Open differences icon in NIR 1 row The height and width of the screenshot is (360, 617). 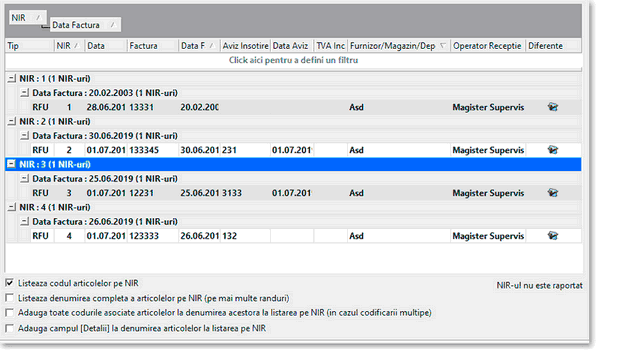(553, 107)
